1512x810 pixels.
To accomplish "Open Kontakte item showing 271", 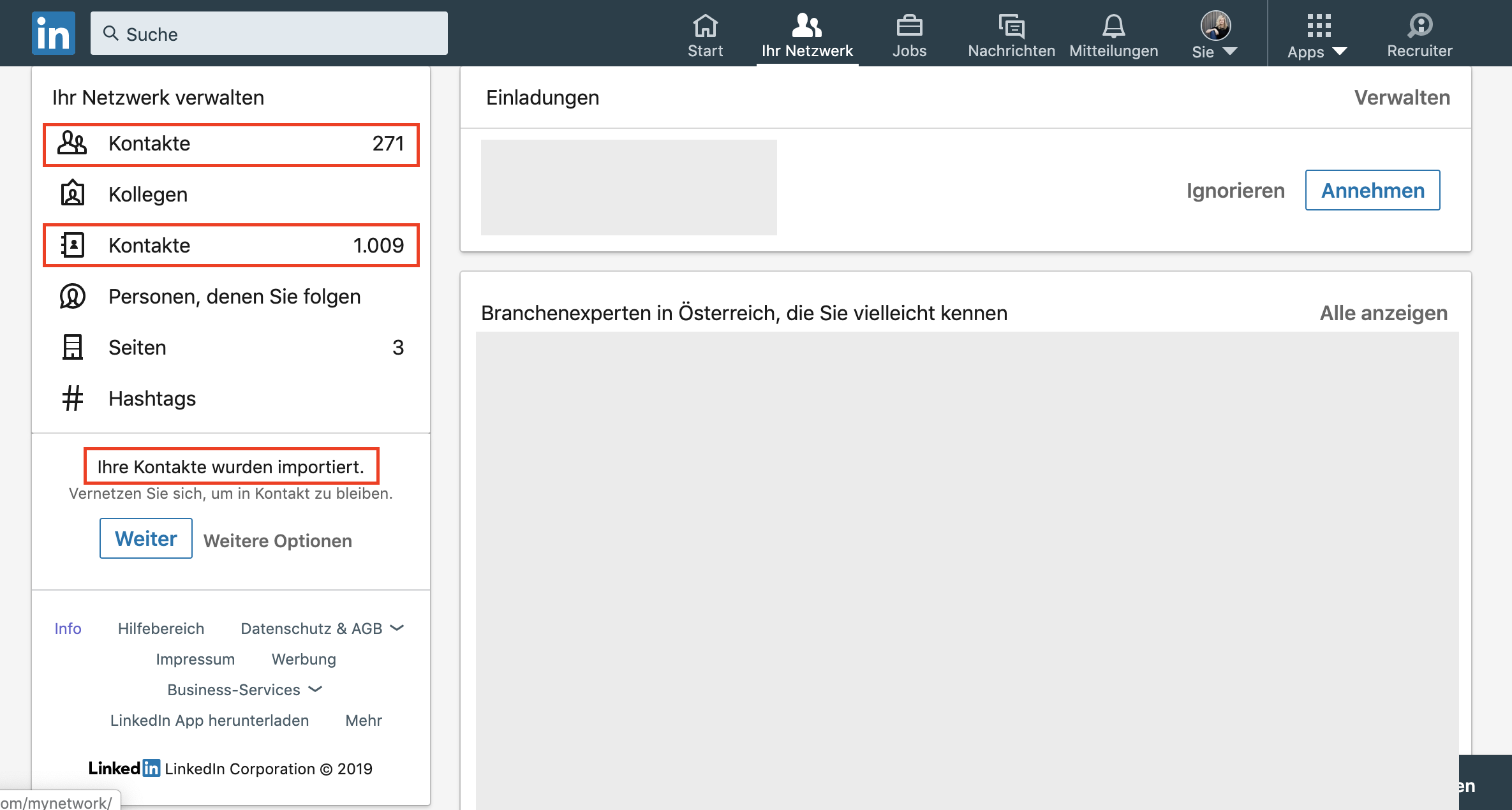I will pos(231,144).
